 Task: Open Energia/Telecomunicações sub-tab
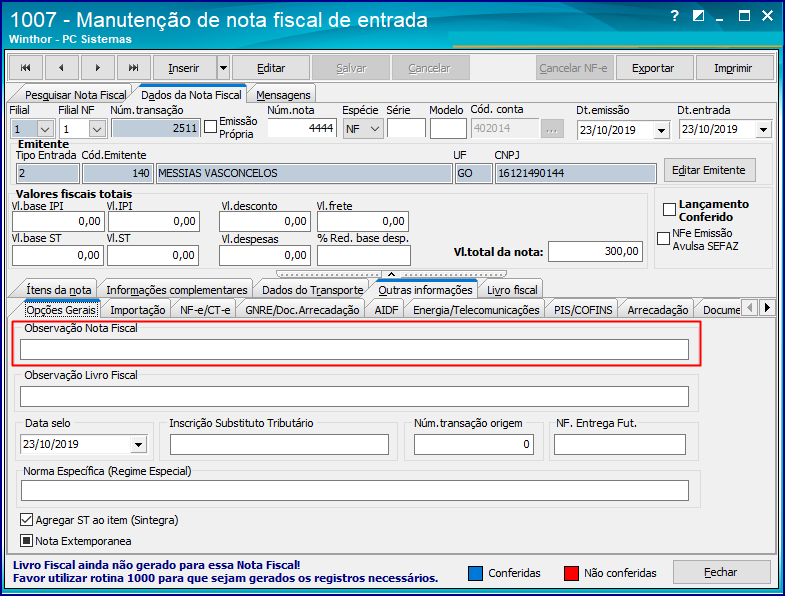(476, 310)
